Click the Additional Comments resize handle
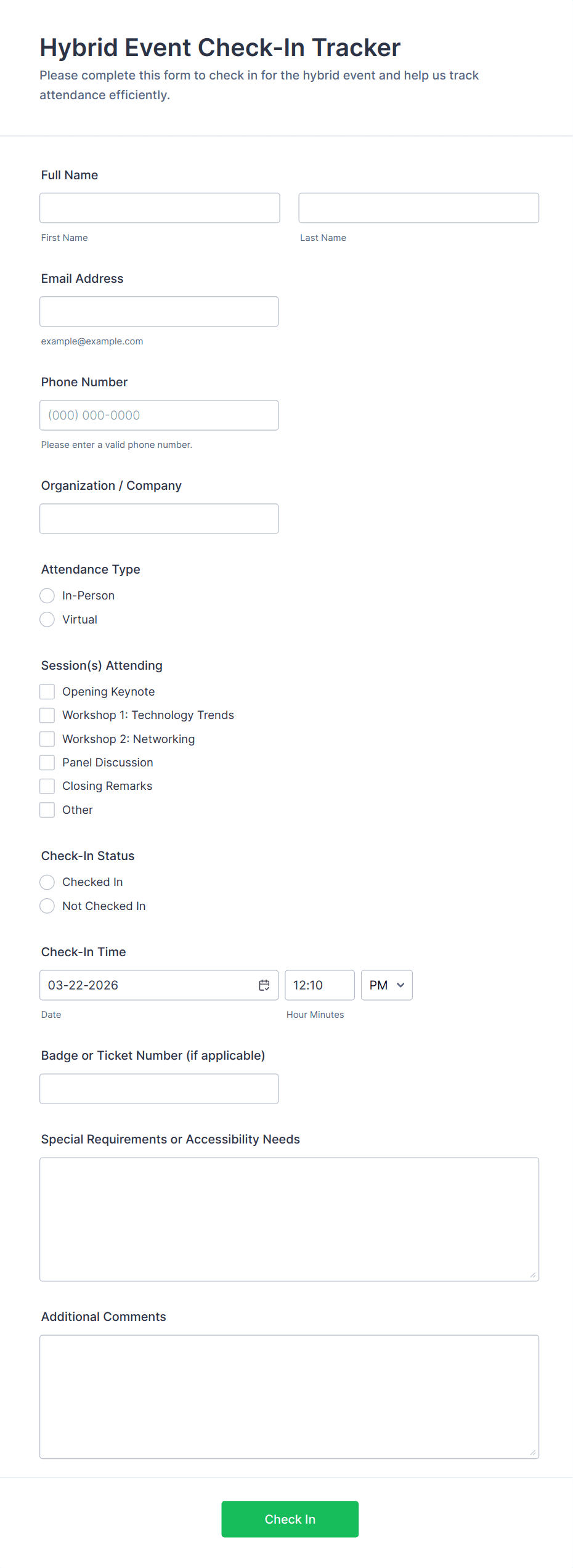573x1568 pixels. coord(533,1453)
